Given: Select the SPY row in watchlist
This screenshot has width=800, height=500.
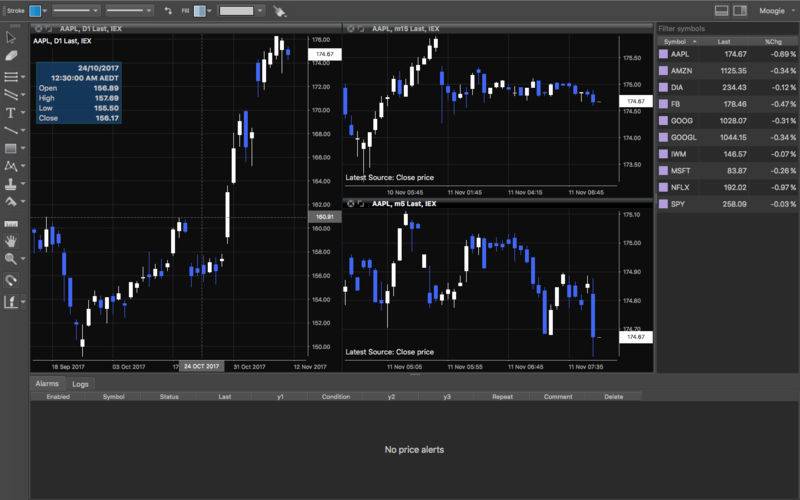Looking at the screenshot, I should 728,204.
